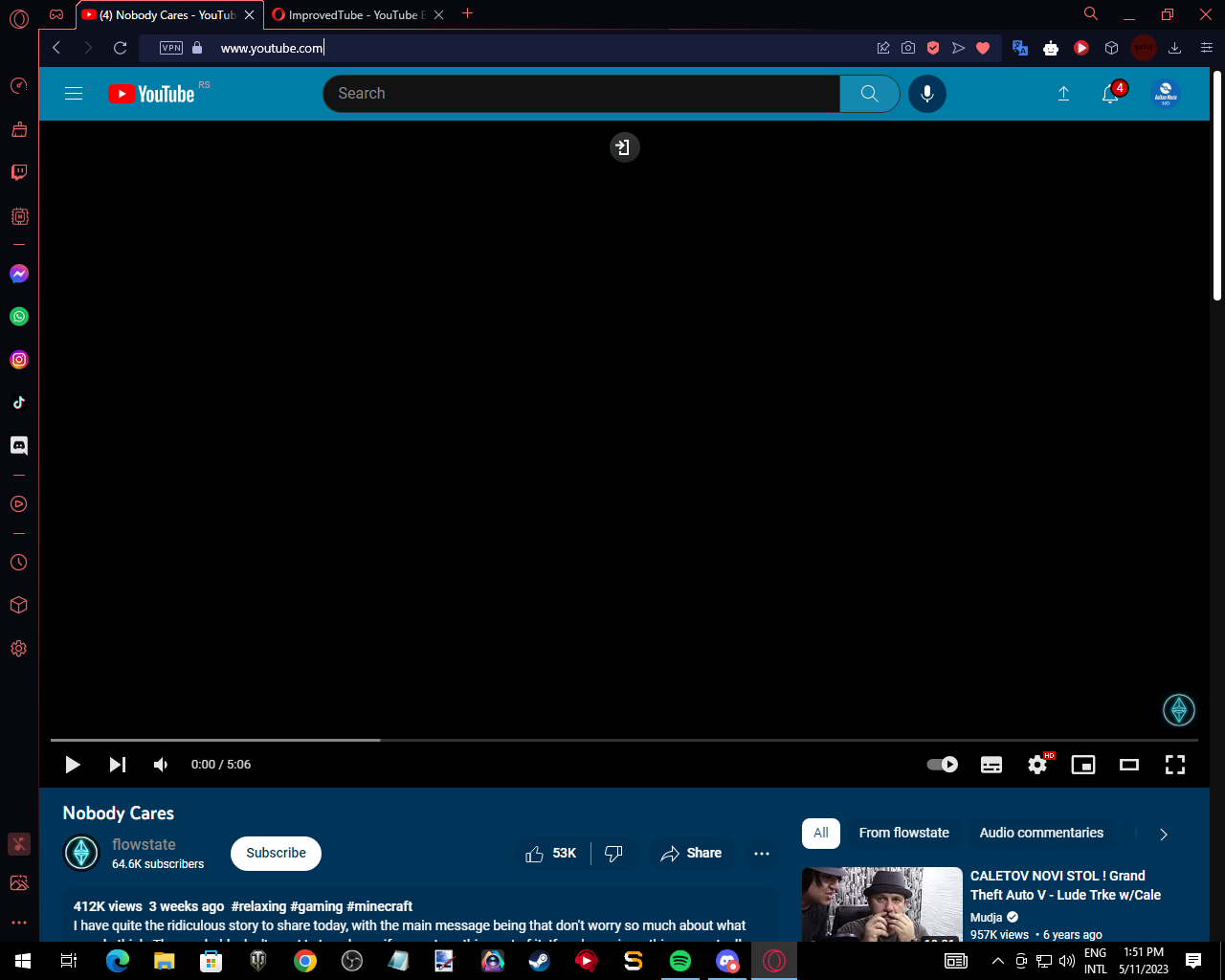
Task: Click the address bar URL
Action: coord(272,48)
